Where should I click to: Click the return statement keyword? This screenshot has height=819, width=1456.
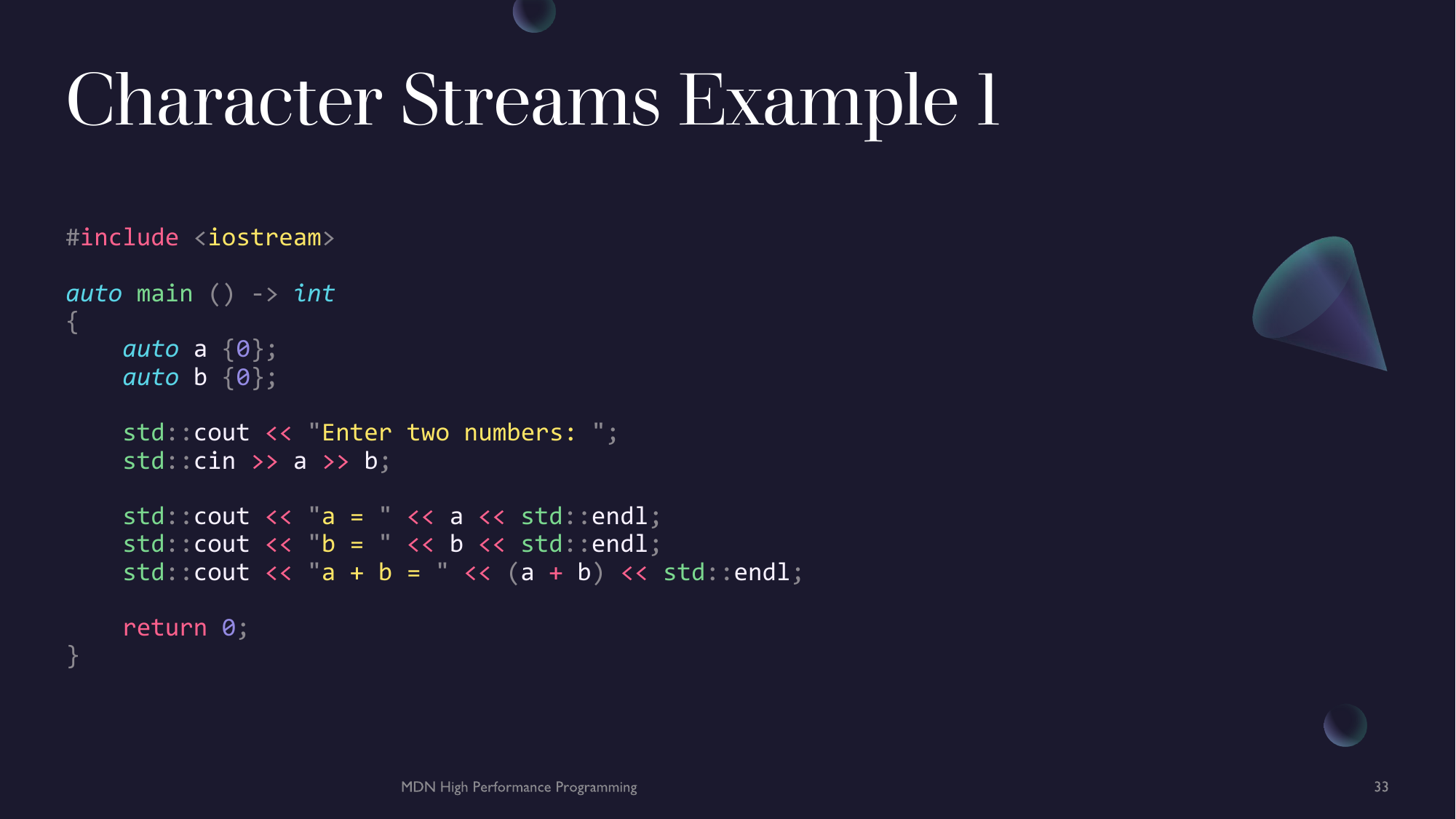155,627
